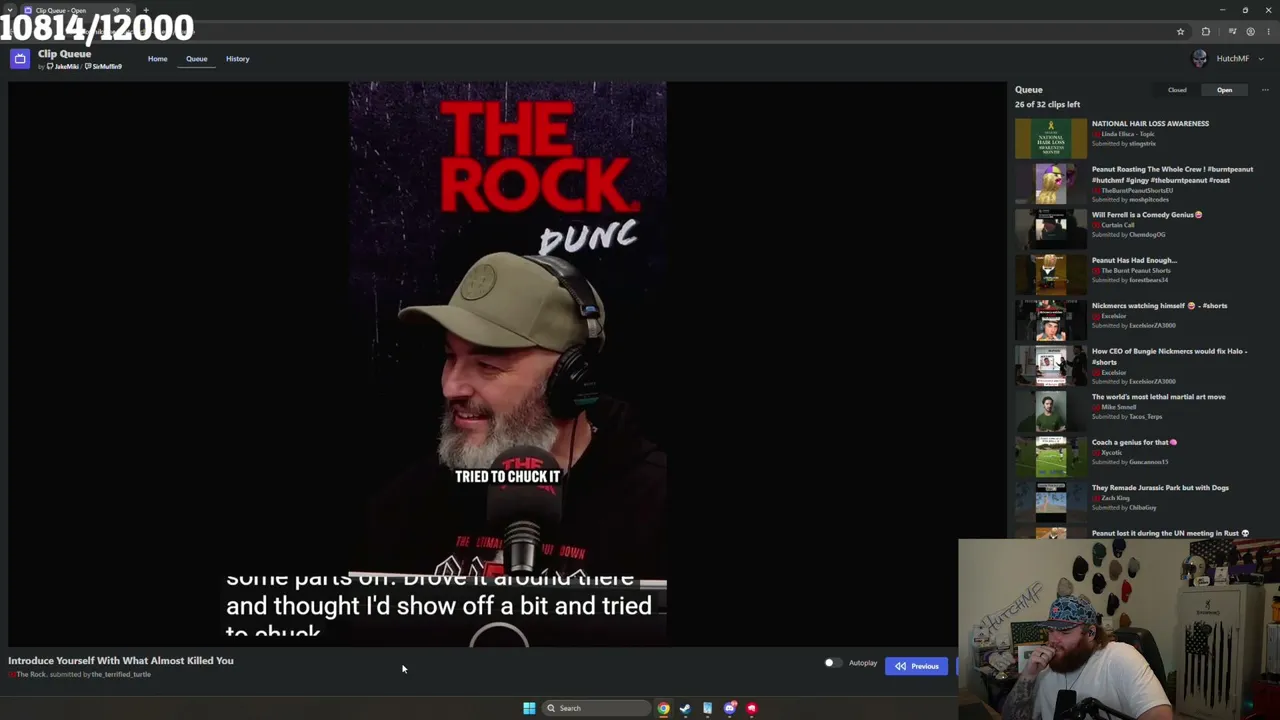
Task: Click the clip title Introduce Yourself With What Almost Killed You
Action: [121, 661]
